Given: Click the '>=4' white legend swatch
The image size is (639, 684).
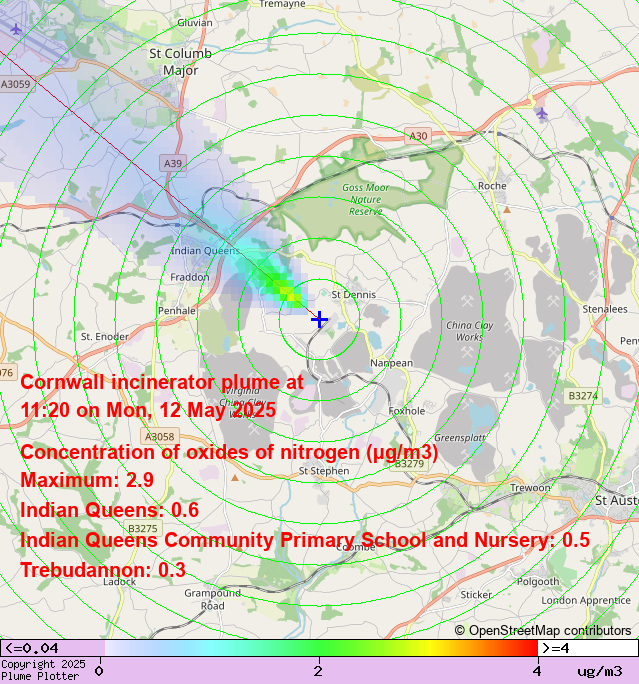Looking at the screenshot, I should click(588, 648).
